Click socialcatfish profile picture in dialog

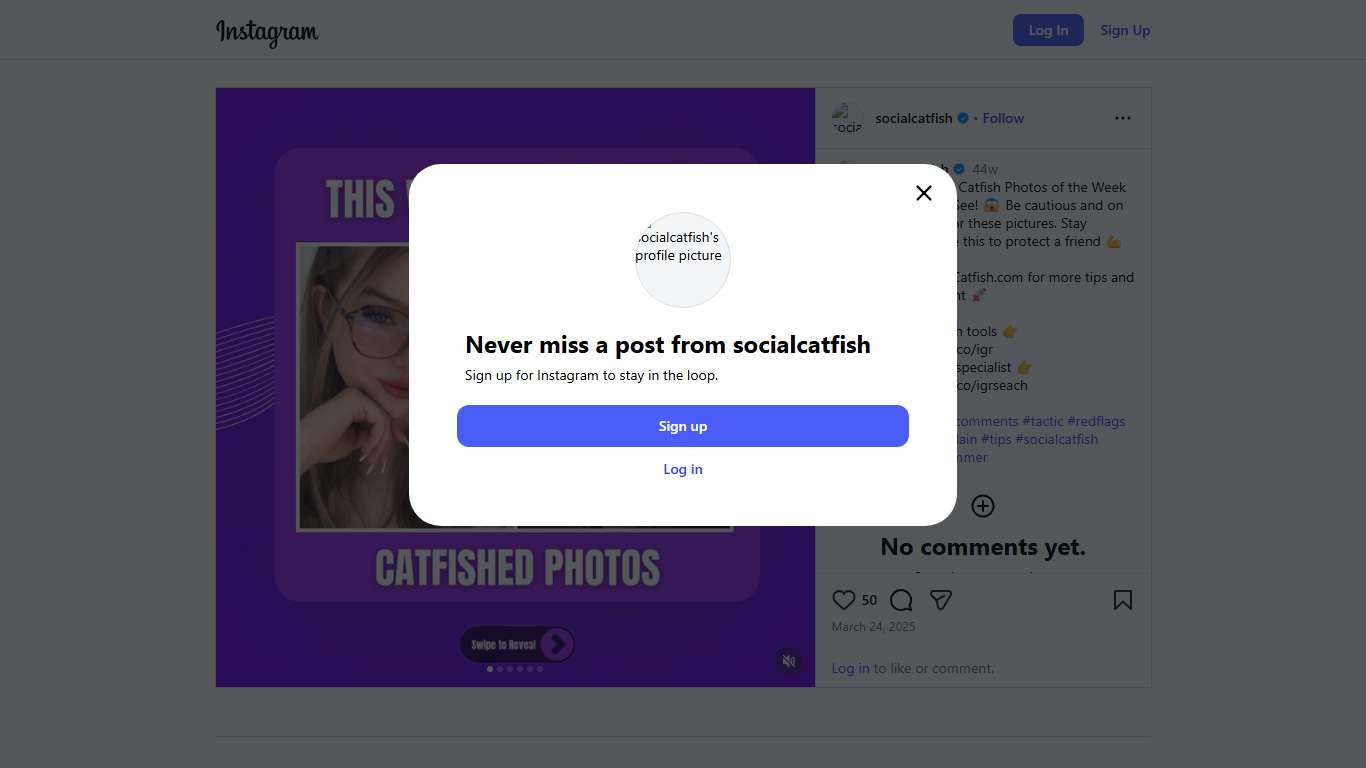tap(683, 260)
